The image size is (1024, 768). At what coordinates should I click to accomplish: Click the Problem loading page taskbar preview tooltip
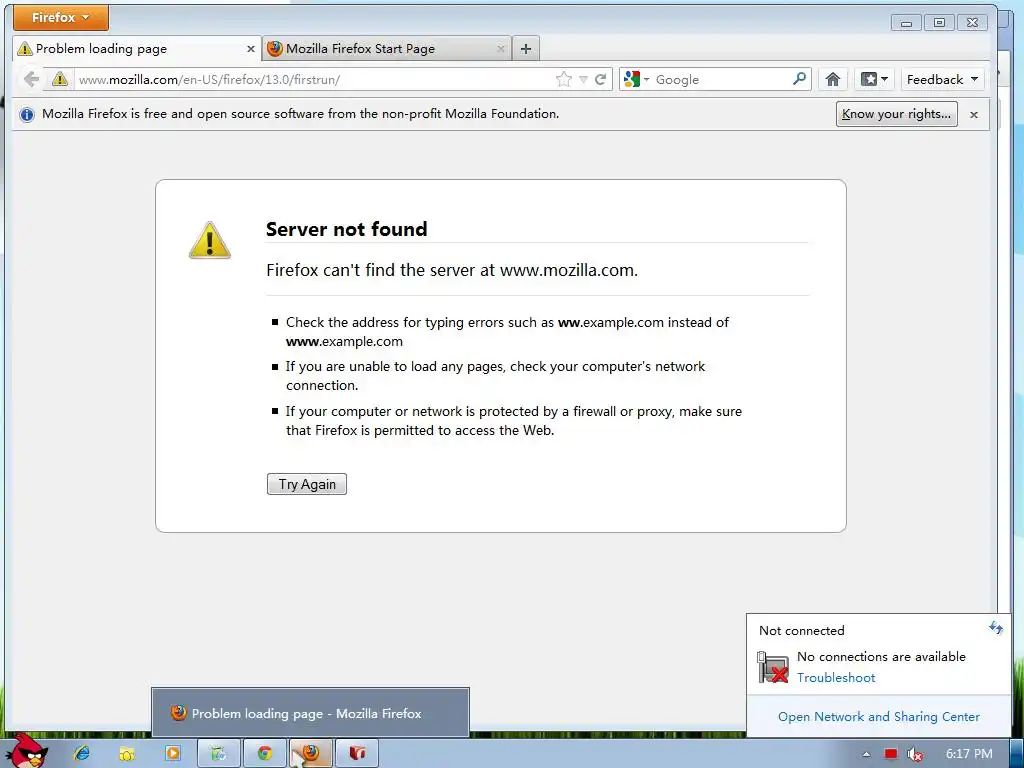click(x=310, y=713)
